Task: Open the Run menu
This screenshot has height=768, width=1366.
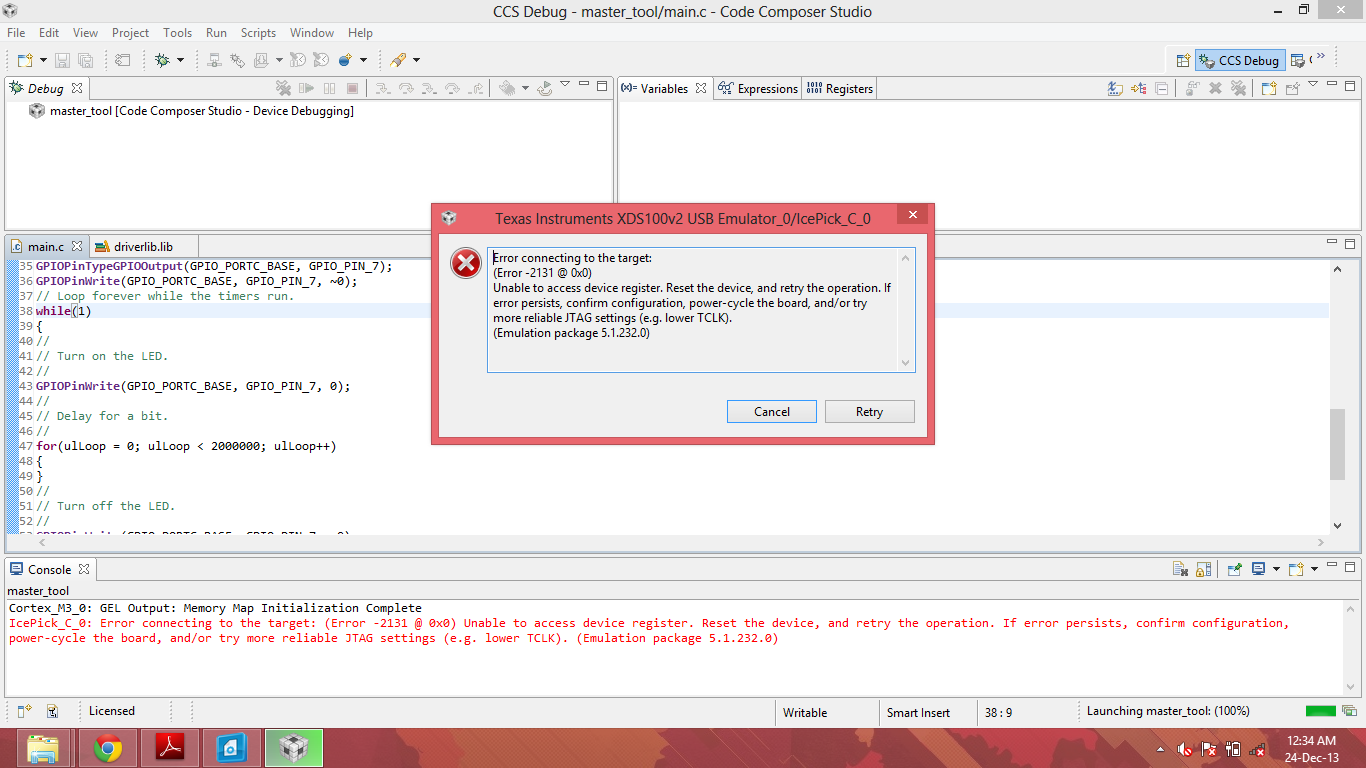Action: 216,33
